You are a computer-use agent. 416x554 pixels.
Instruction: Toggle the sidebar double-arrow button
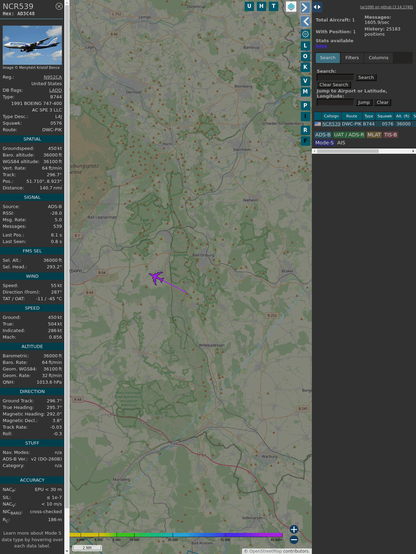[317, 7]
